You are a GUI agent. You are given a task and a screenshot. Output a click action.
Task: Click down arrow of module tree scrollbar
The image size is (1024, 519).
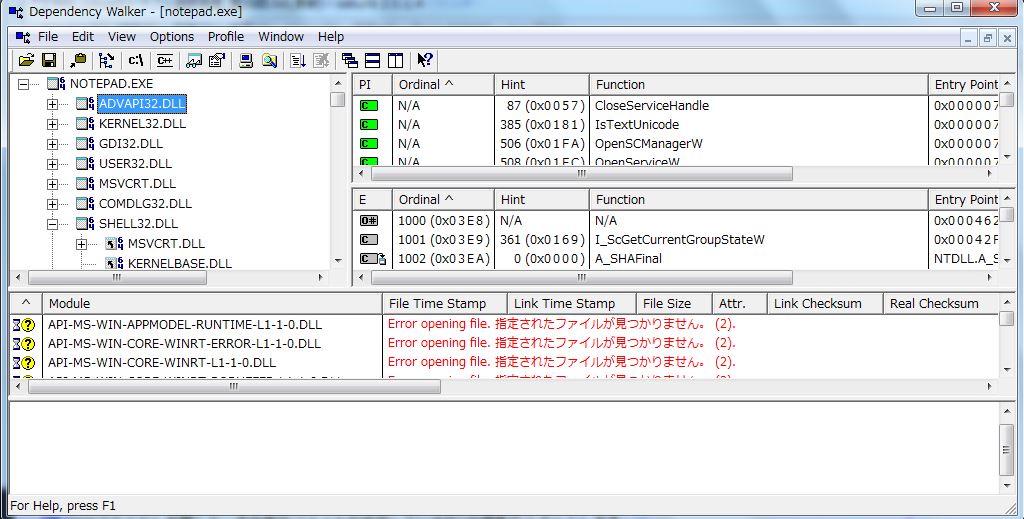(x=338, y=261)
